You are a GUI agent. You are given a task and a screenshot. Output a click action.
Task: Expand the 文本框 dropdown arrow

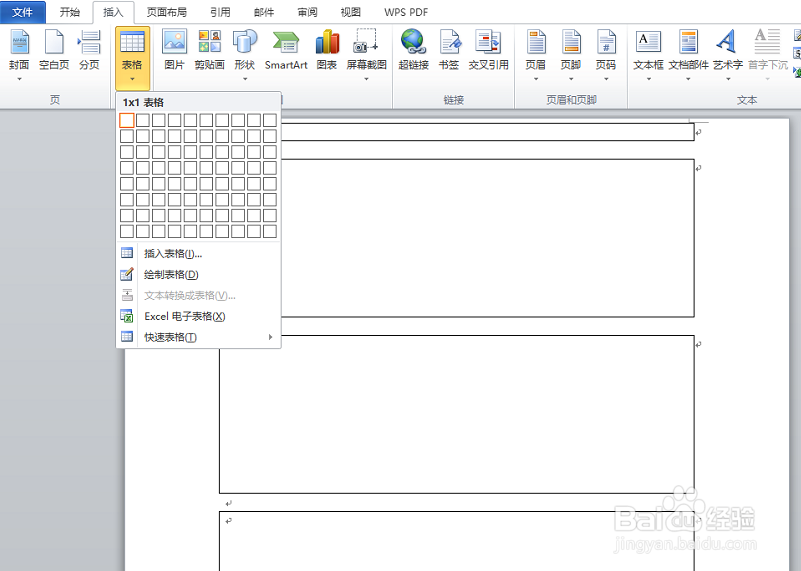(x=649, y=79)
